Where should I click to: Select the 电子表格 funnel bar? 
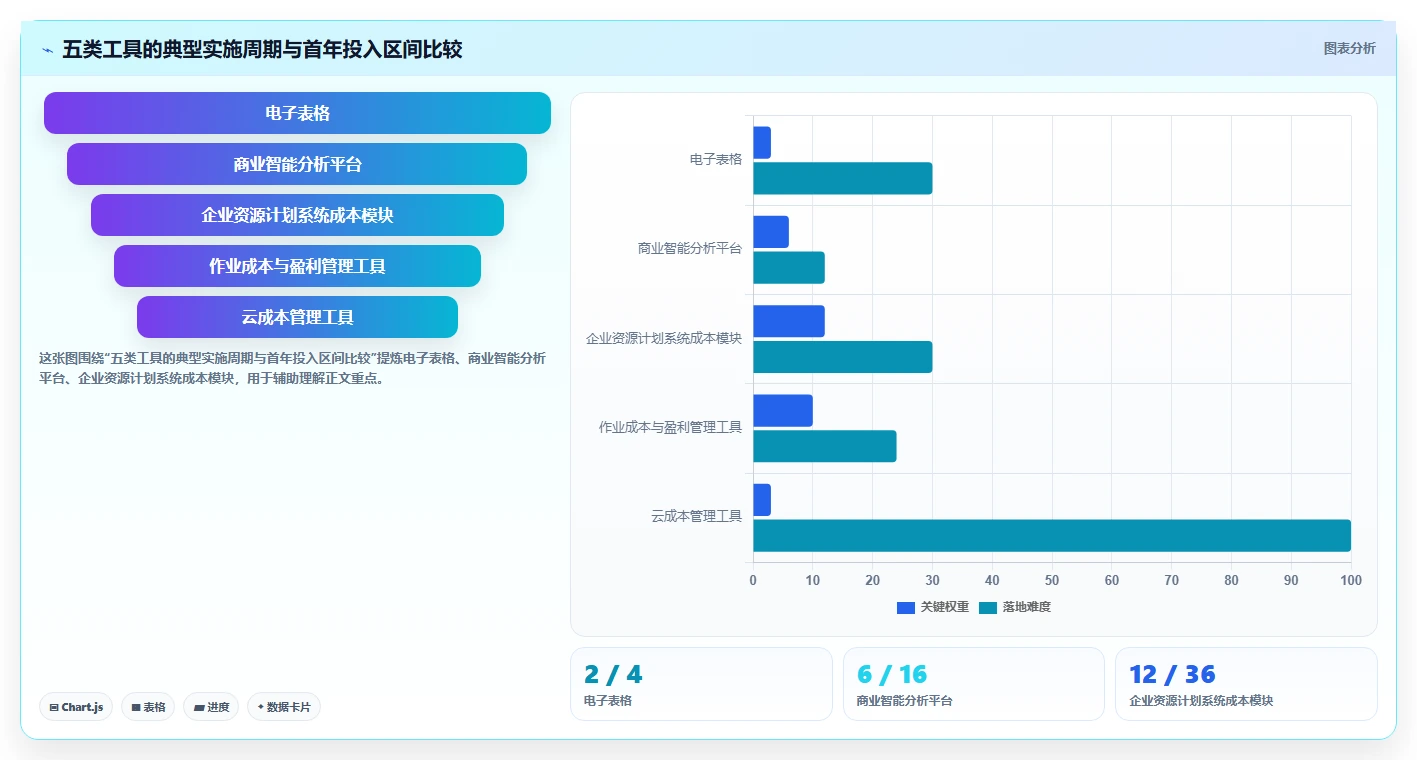297,113
